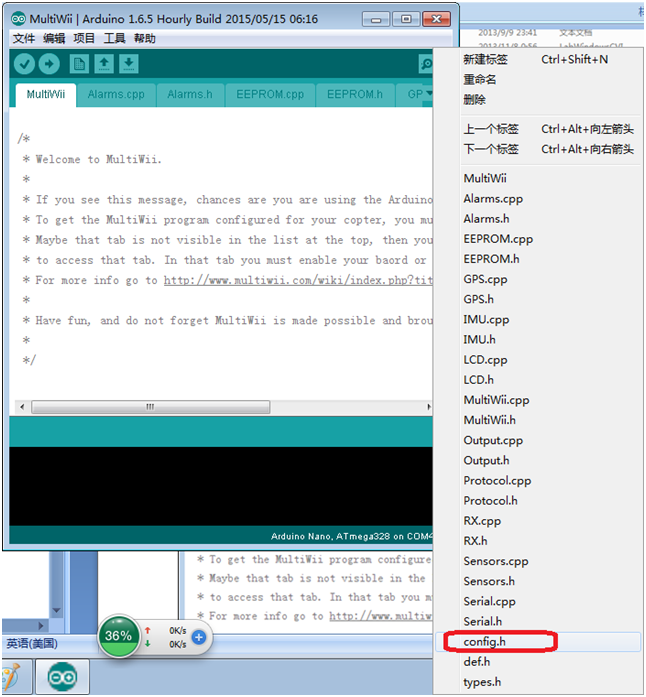Click the Save sketch down-arrow icon
Image resolution: width=646 pixels, height=697 pixels.
[128, 64]
